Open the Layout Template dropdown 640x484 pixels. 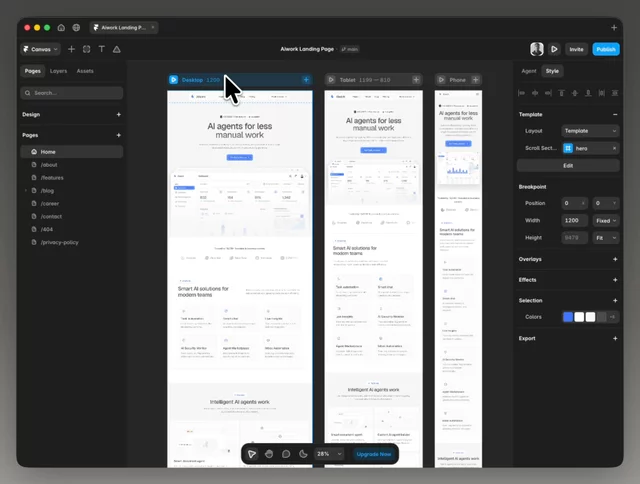590,131
